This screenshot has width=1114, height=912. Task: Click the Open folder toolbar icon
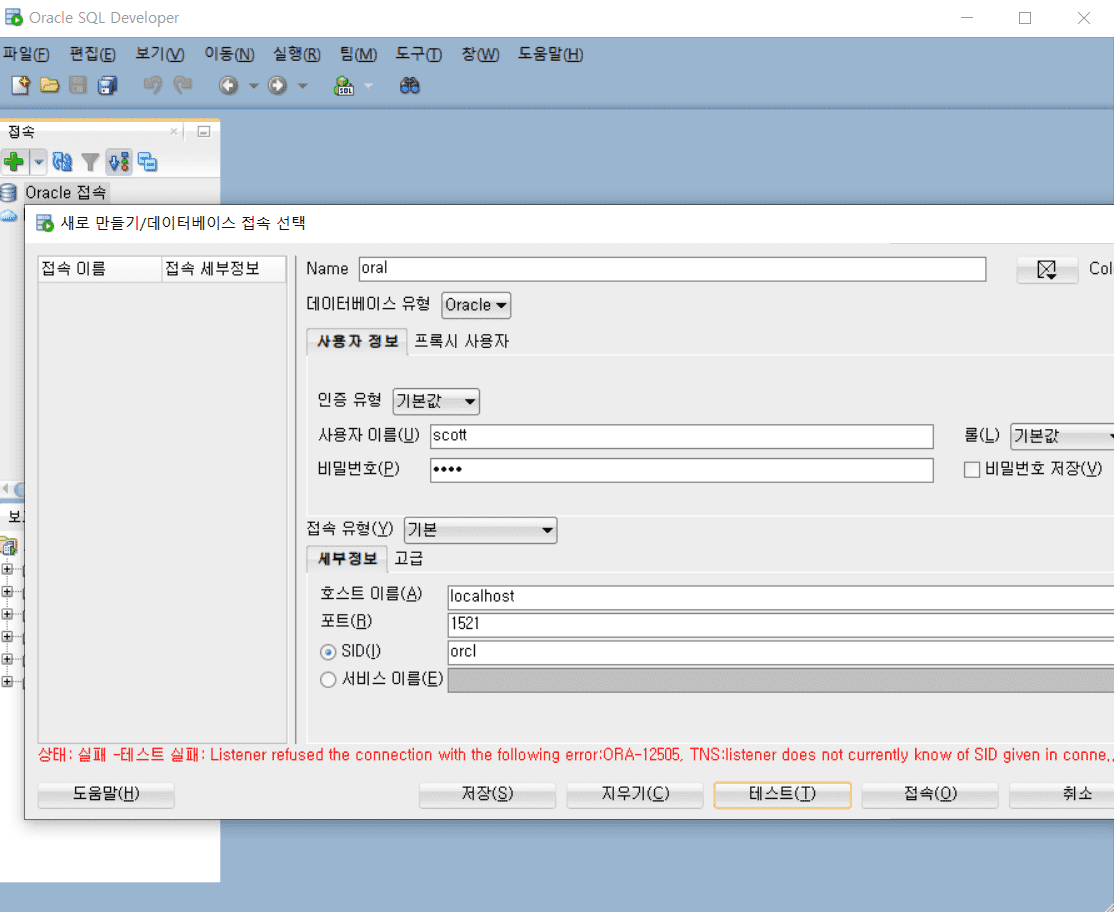click(49, 86)
